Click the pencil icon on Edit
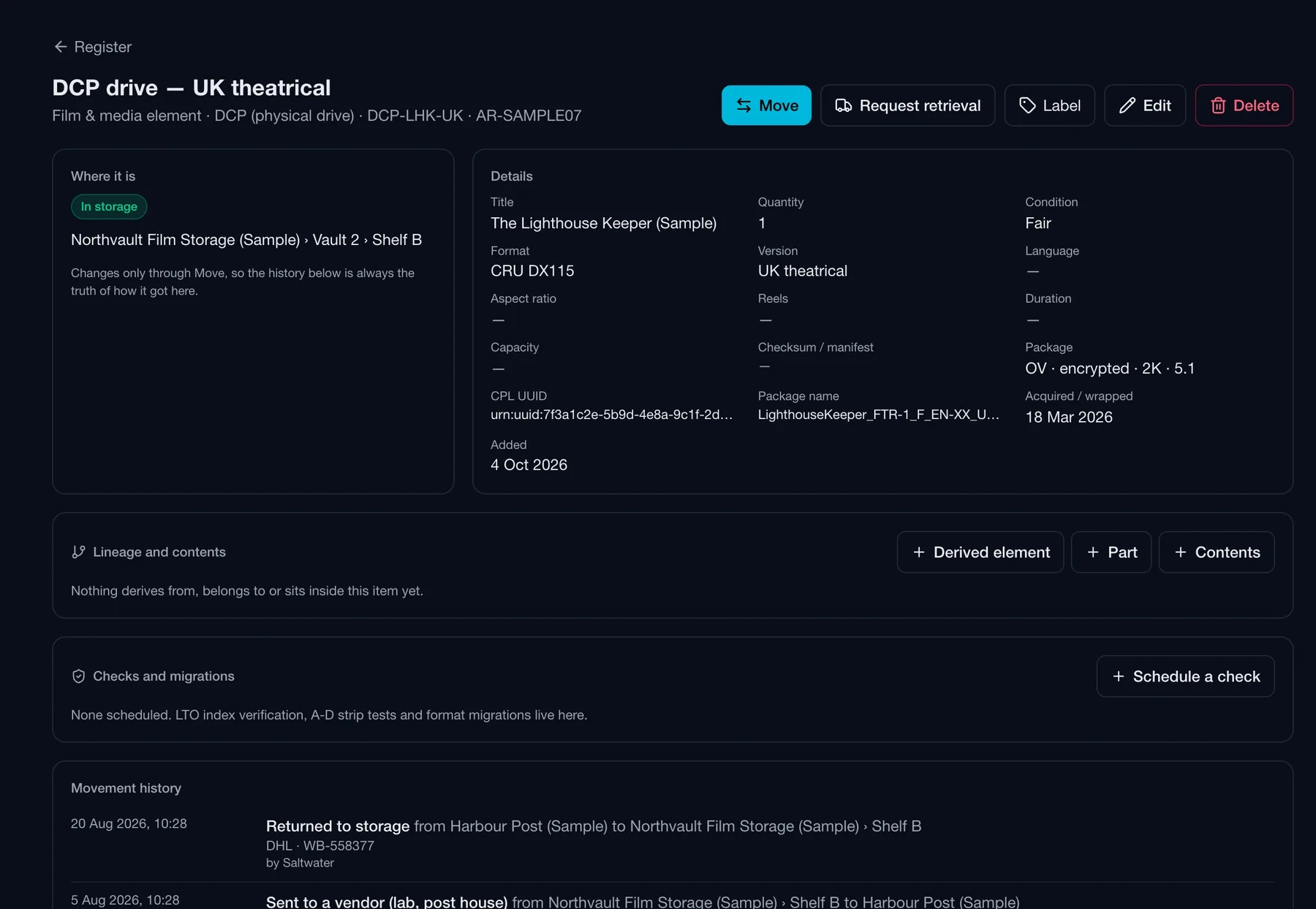Image resolution: width=1316 pixels, height=909 pixels. (x=1127, y=105)
